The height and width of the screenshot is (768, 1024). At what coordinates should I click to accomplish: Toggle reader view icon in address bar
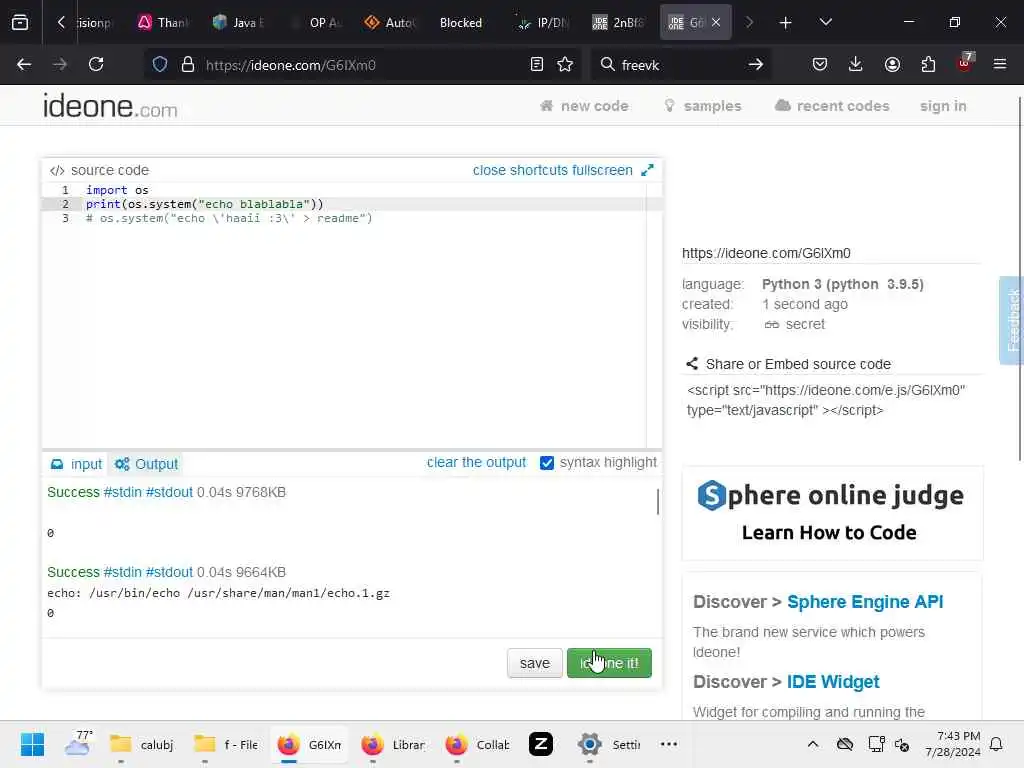(x=537, y=64)
